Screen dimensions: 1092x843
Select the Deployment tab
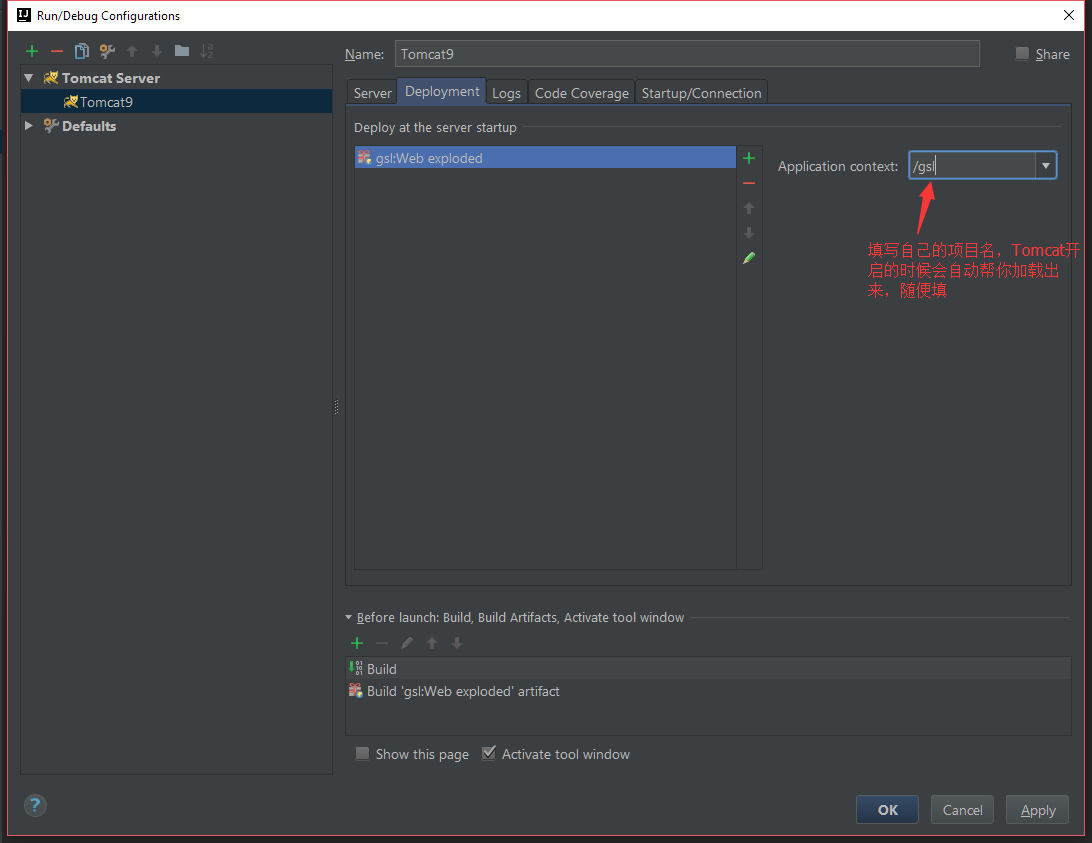[442, 91]
